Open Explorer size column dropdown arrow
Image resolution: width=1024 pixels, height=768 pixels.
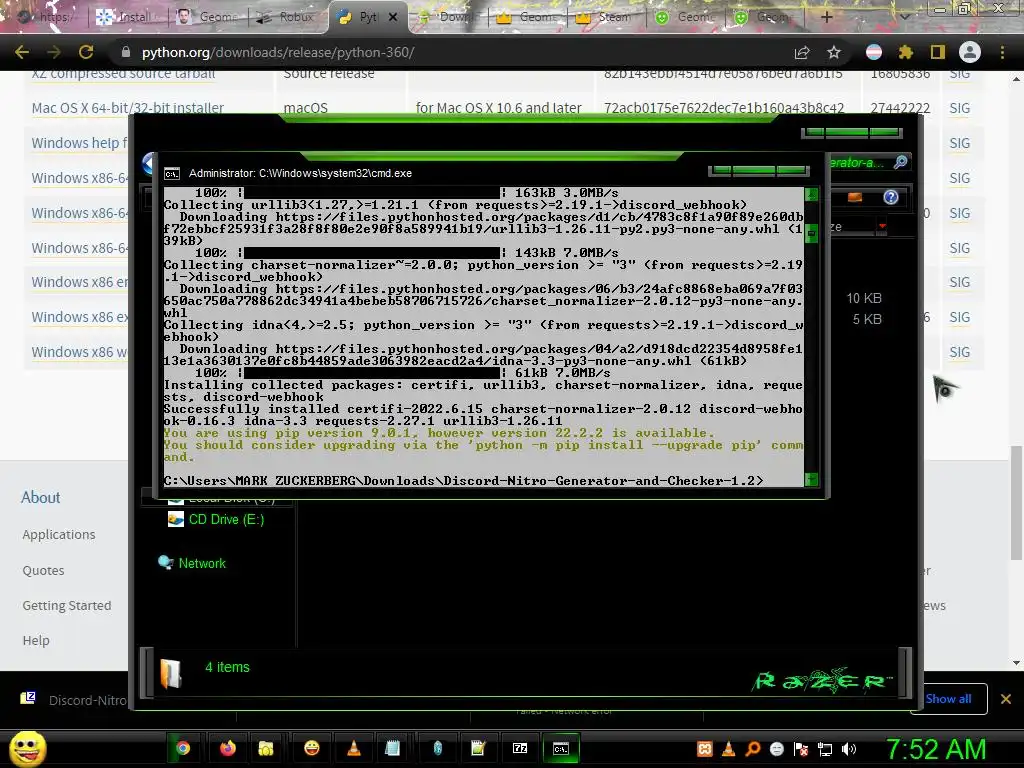coord(882,226)
